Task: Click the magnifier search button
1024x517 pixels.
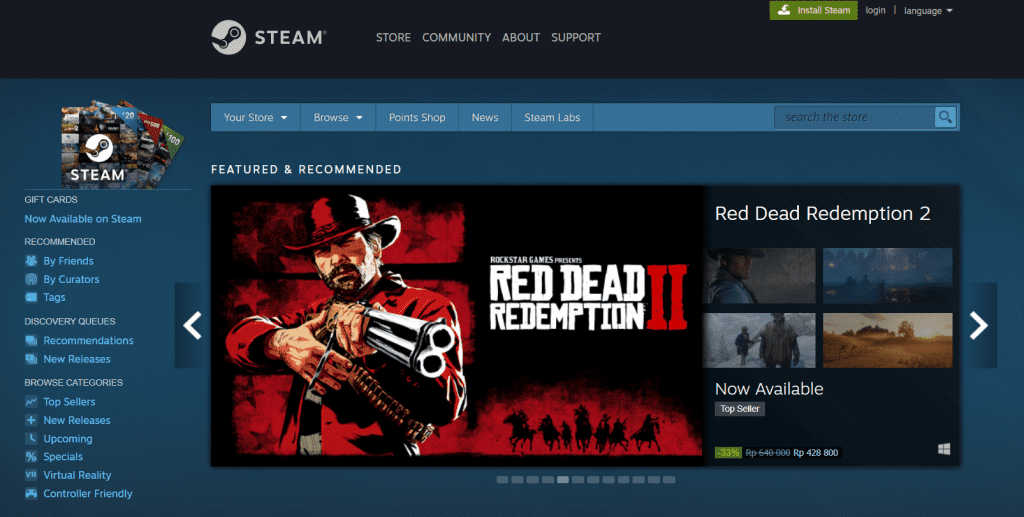Action: point(945,118)
